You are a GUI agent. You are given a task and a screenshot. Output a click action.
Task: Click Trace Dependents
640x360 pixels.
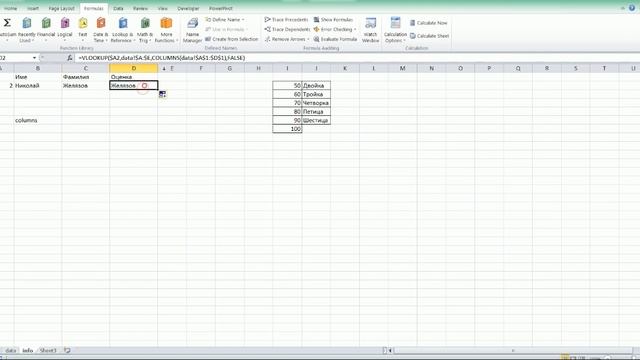click(x=287, y=29)
